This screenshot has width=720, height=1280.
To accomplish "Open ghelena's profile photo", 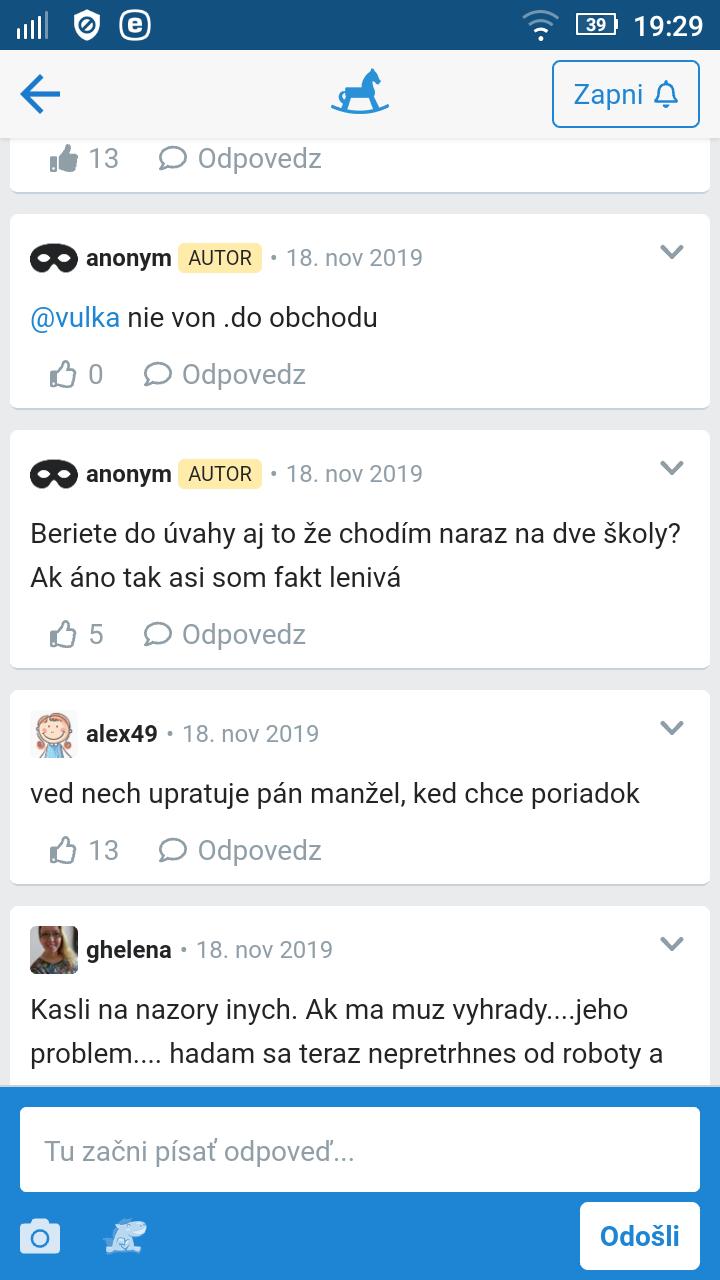I will point(53,950).
